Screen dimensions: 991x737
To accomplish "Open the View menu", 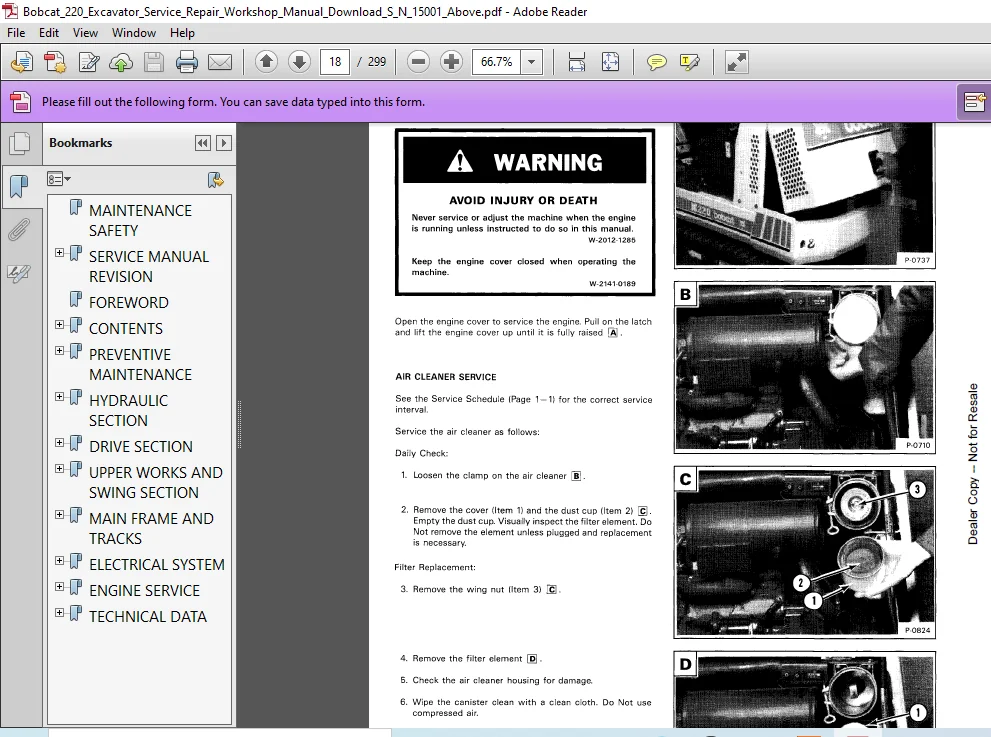I will click(85, 33).
